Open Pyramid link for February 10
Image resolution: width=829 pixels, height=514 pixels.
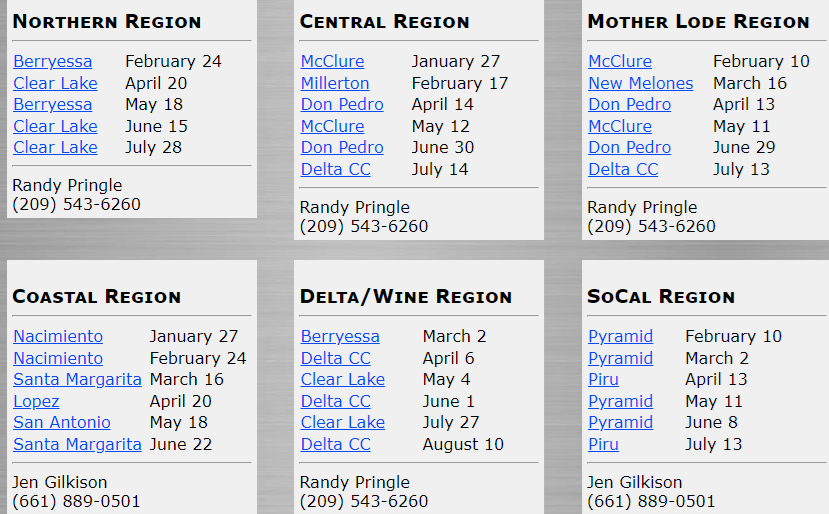point(620,336)
